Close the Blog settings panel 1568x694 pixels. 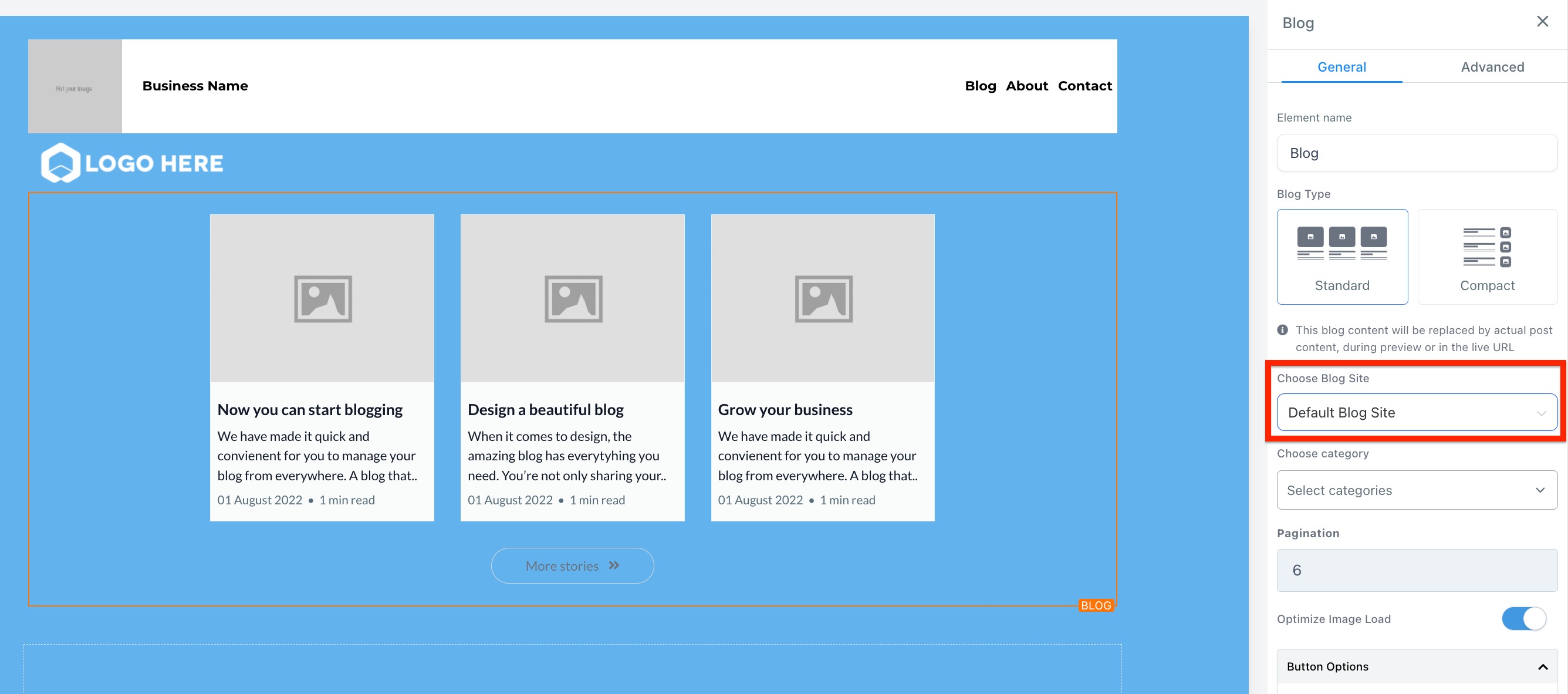pyautogui.click(x=1542, y=21)
